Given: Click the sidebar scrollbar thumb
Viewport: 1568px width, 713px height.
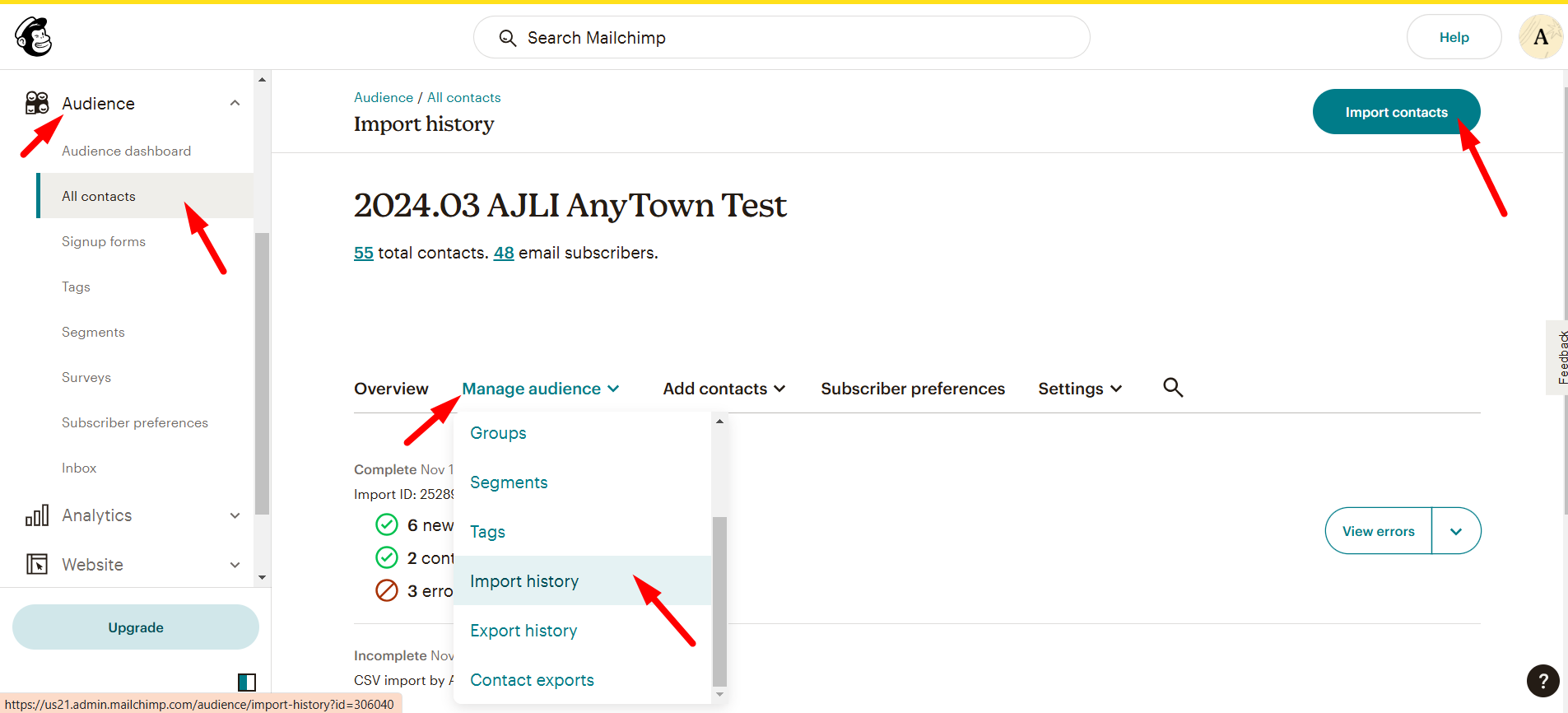Looking at the screenshot, I should (x=262, y=373).
